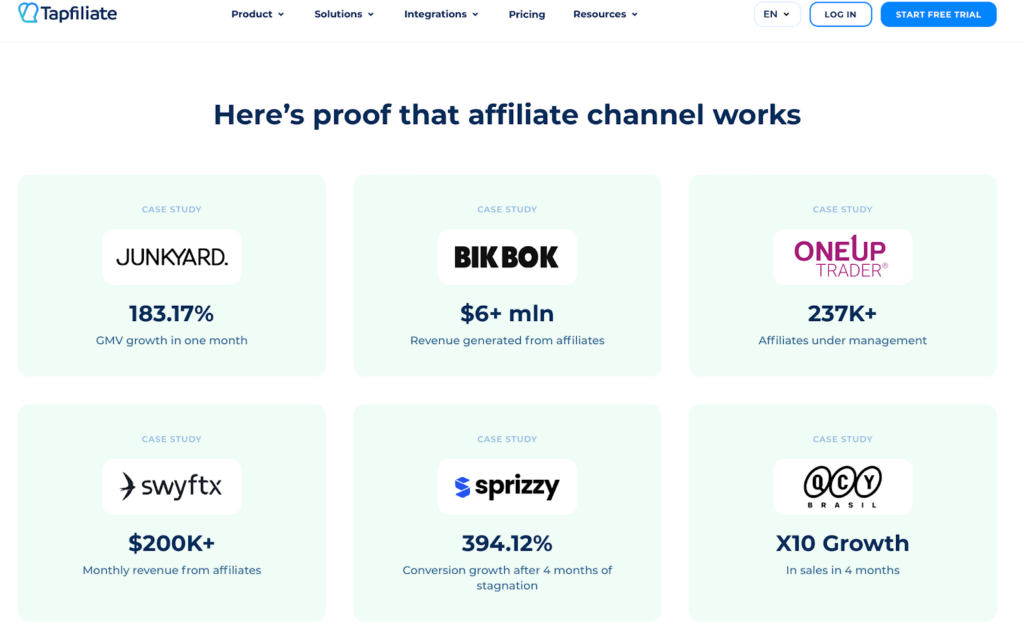Select the QCY Brasil logo
Screen dimensions: 1024x632
tap(842, 487)
